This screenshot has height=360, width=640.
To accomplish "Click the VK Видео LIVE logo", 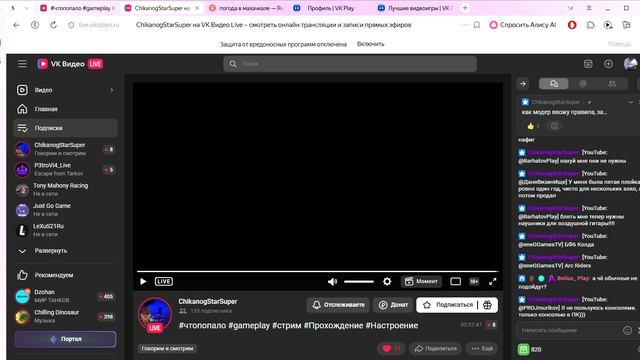I will coord(70,64).
